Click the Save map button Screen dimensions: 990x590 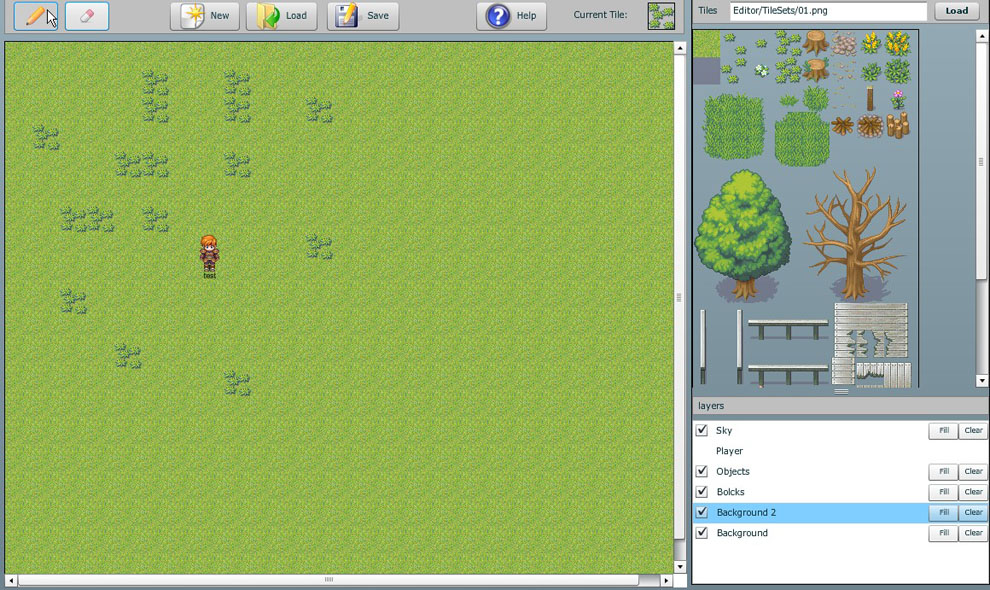[363, 16]
